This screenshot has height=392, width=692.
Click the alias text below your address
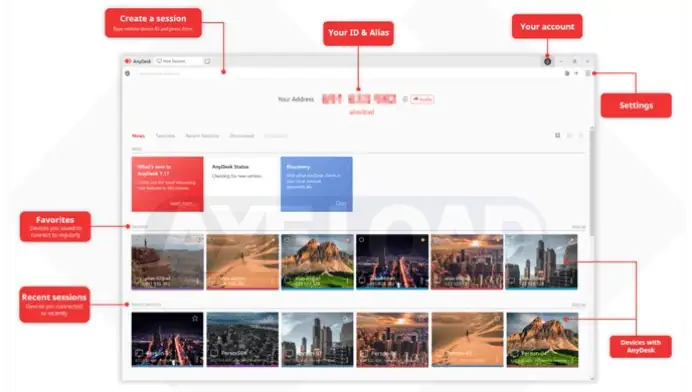pyautogui.click(x=362, y=112)
